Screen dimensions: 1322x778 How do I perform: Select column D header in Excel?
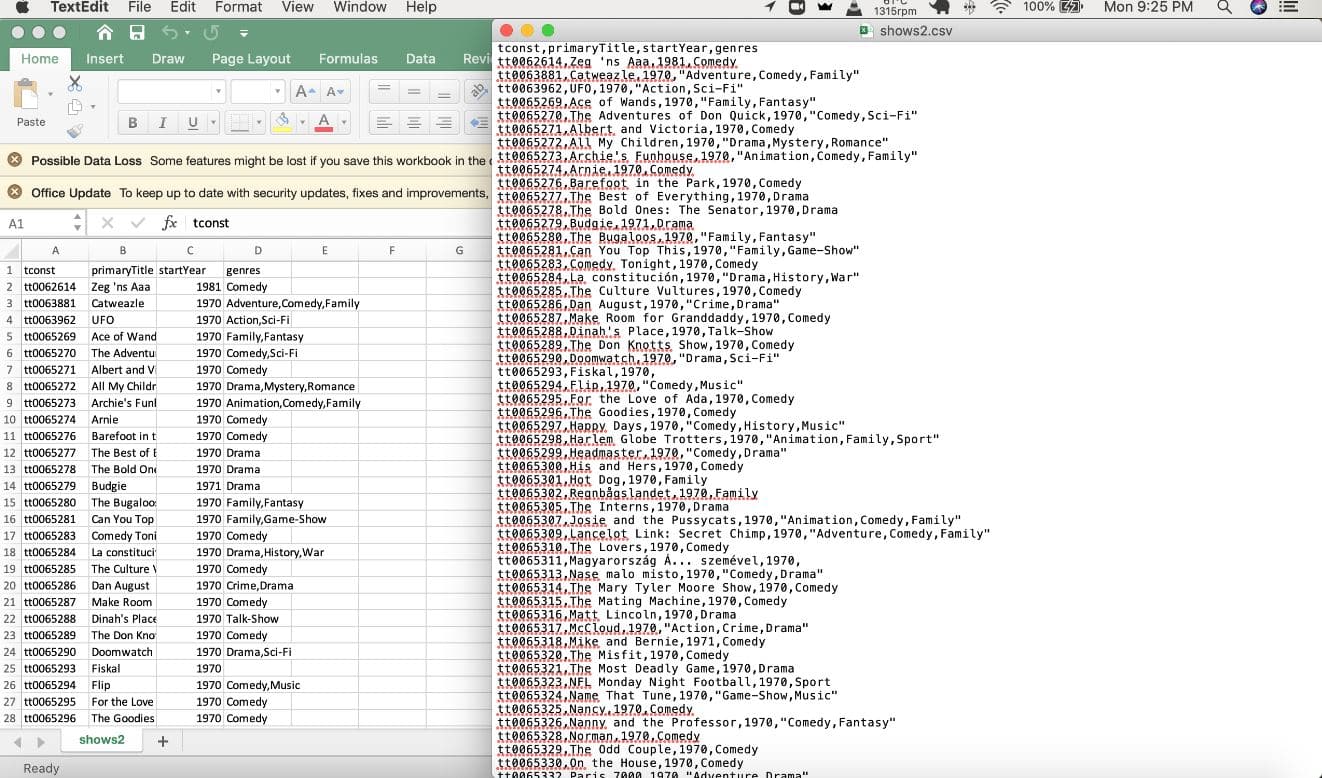[257, 250]
